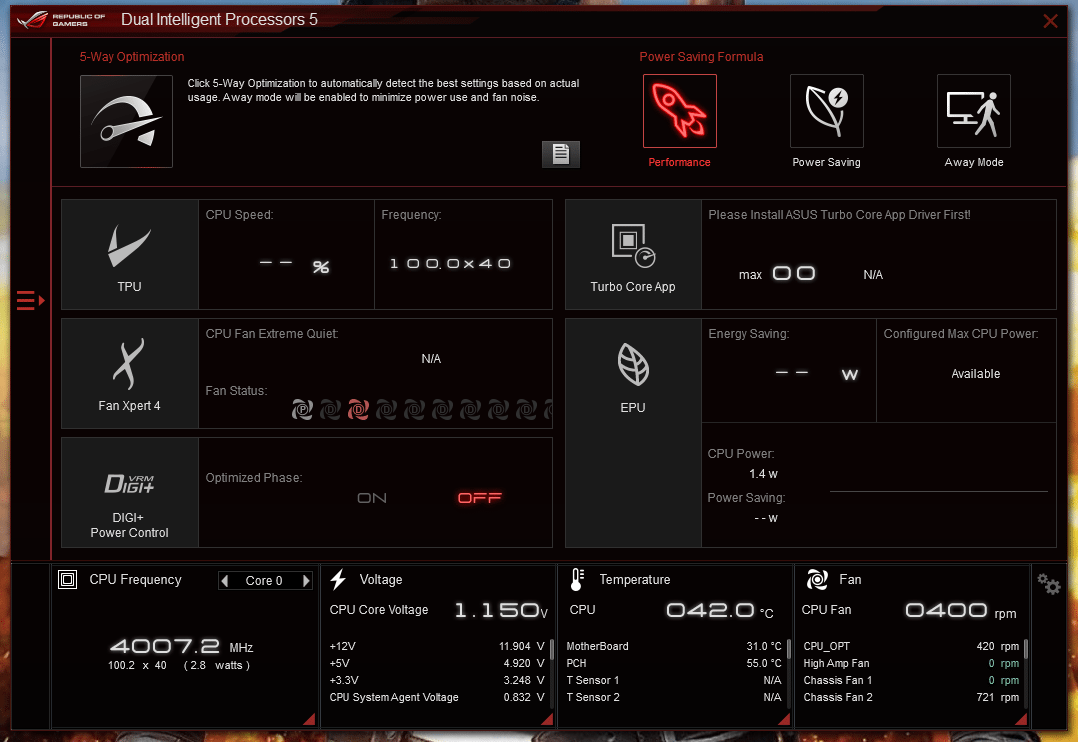This screenshot has height=742, width=1078.
Task: Close the Dual Intelligent Processors 5 window
Action: tap(1050, 21)
